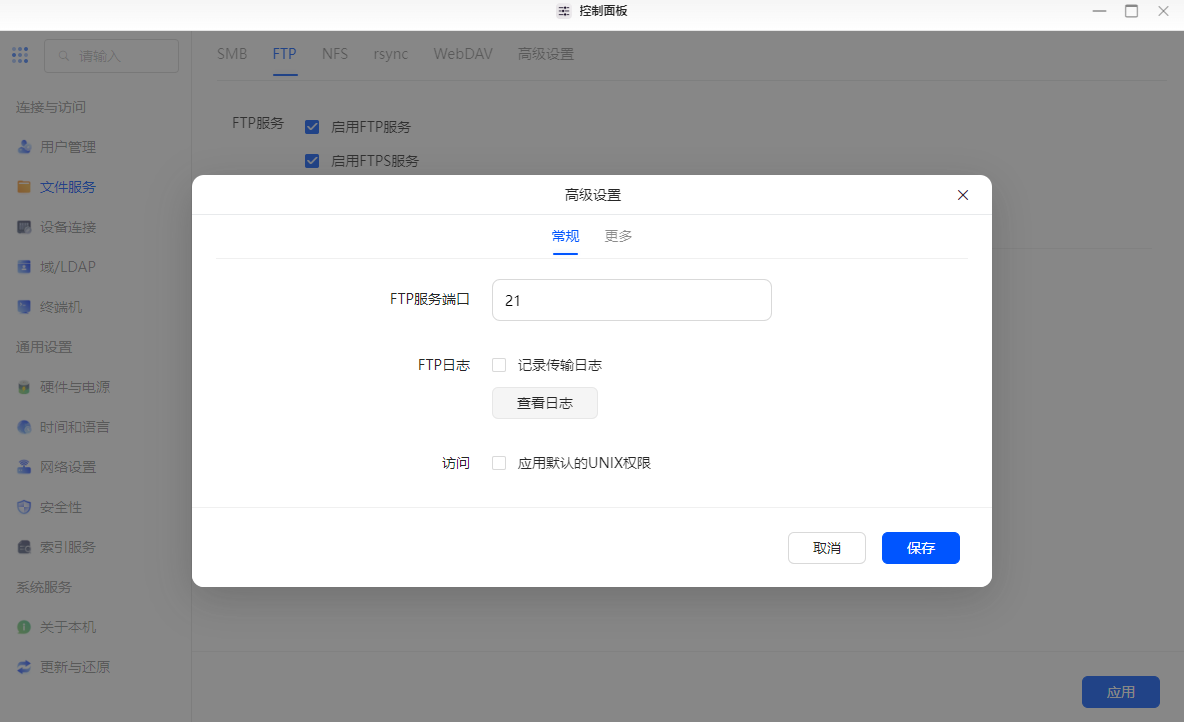Screen dimensions: 1184x722
Task: Open 更新与还原 sidebar item label
Action: tap(75, 668)
